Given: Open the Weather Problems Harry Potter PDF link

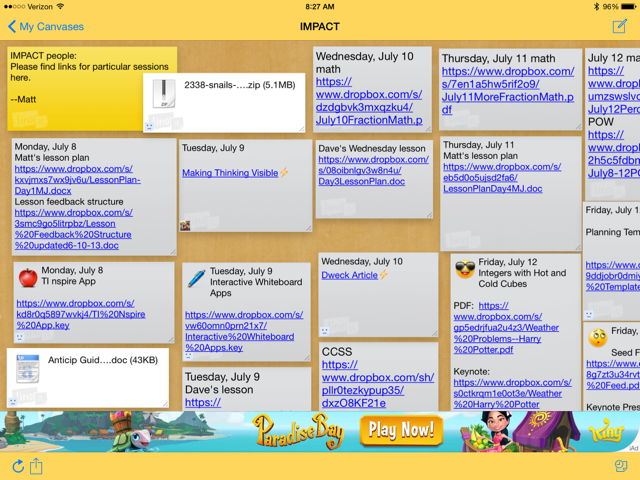Looking at the screenshot, I should point(506,328).
